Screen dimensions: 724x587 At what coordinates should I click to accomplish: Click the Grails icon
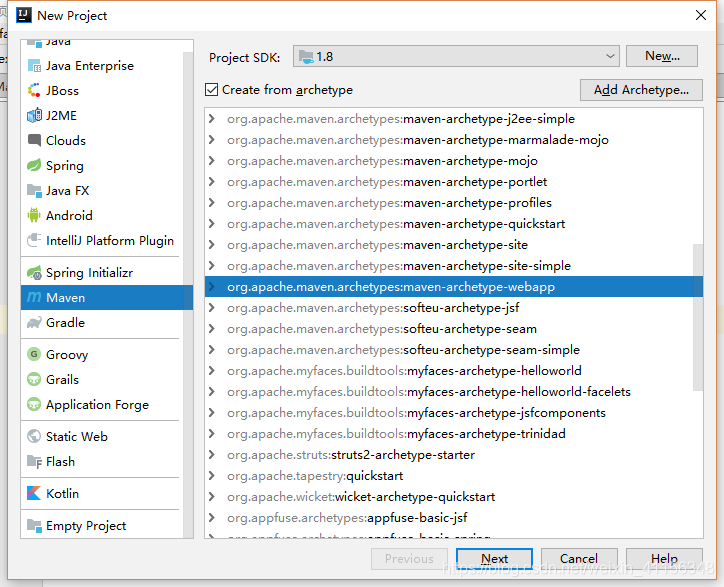[34, 379]
